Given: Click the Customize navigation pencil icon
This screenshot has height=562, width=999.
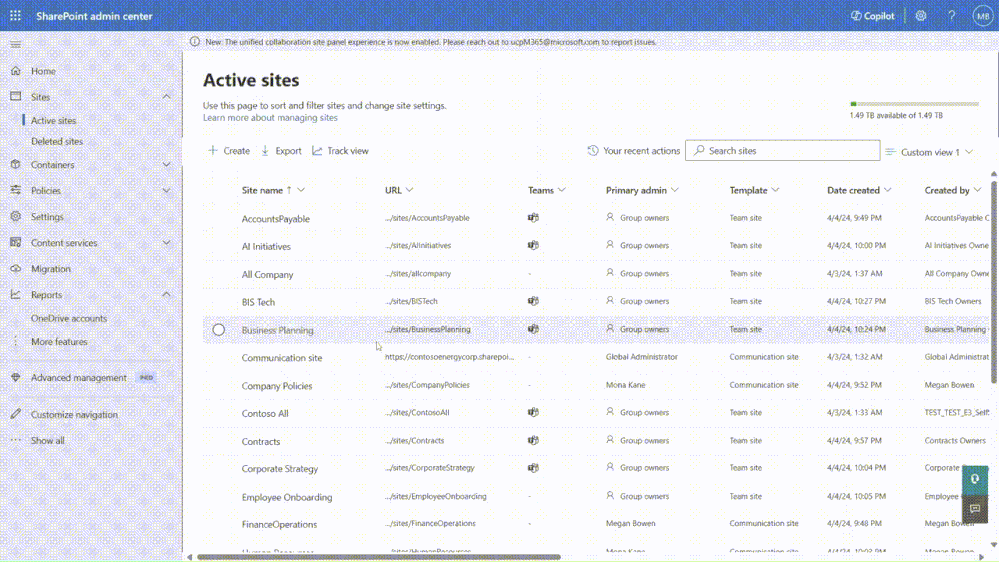Looking at the screenshot, I should [x=16, y=414].
